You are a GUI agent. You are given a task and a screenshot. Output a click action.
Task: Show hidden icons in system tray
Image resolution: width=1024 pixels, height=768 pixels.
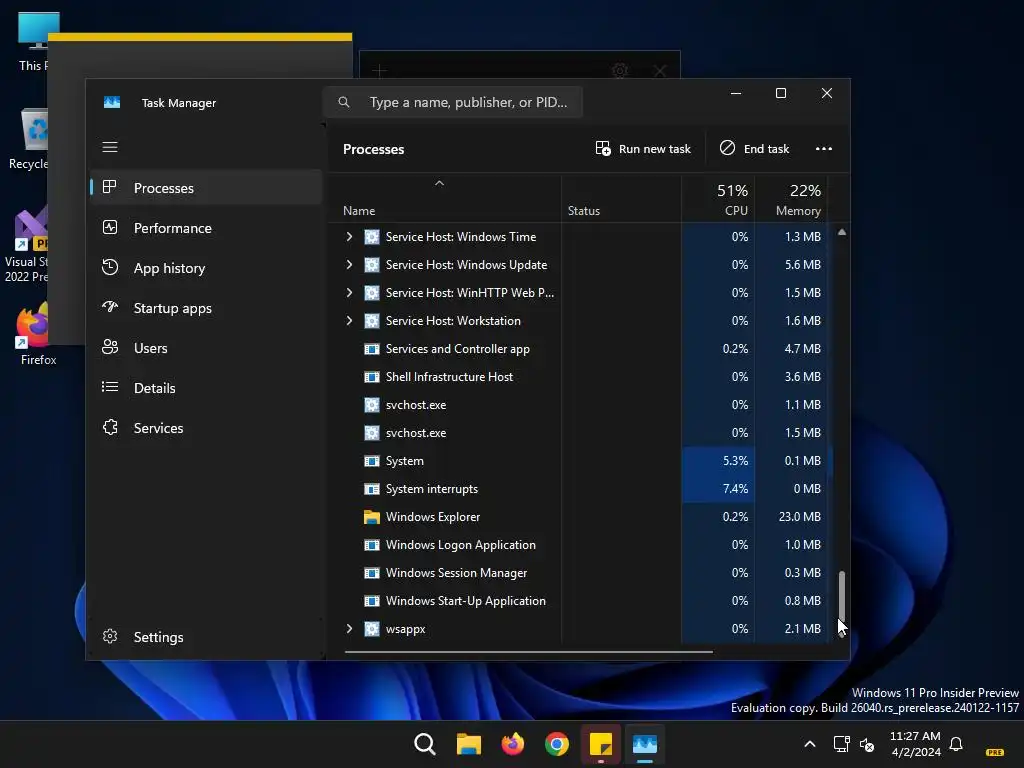[810, 744]
